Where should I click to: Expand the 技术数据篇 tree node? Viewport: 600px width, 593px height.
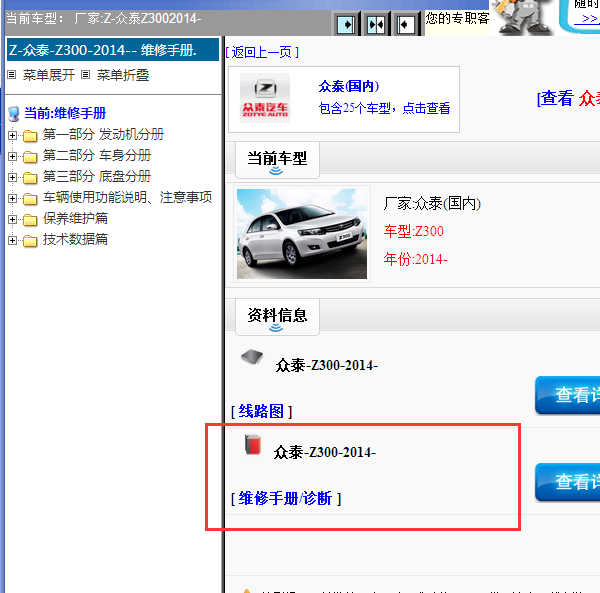(x=12, y=241)
